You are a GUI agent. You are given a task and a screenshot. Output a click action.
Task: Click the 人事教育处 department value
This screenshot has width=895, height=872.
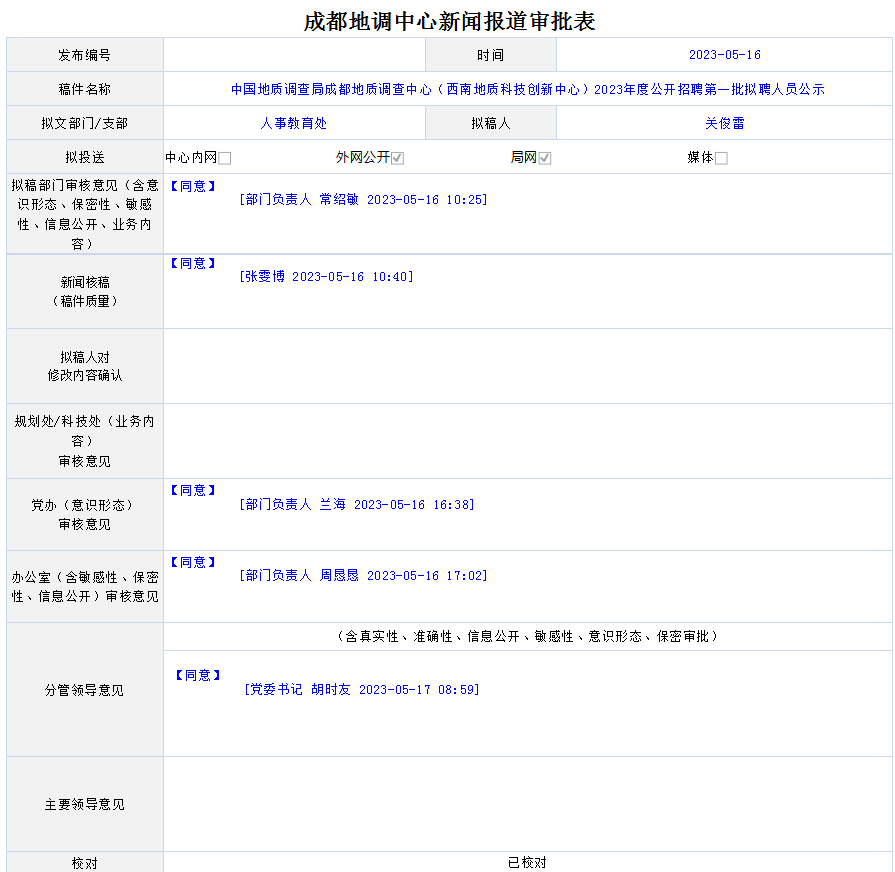tap(293, 123)
